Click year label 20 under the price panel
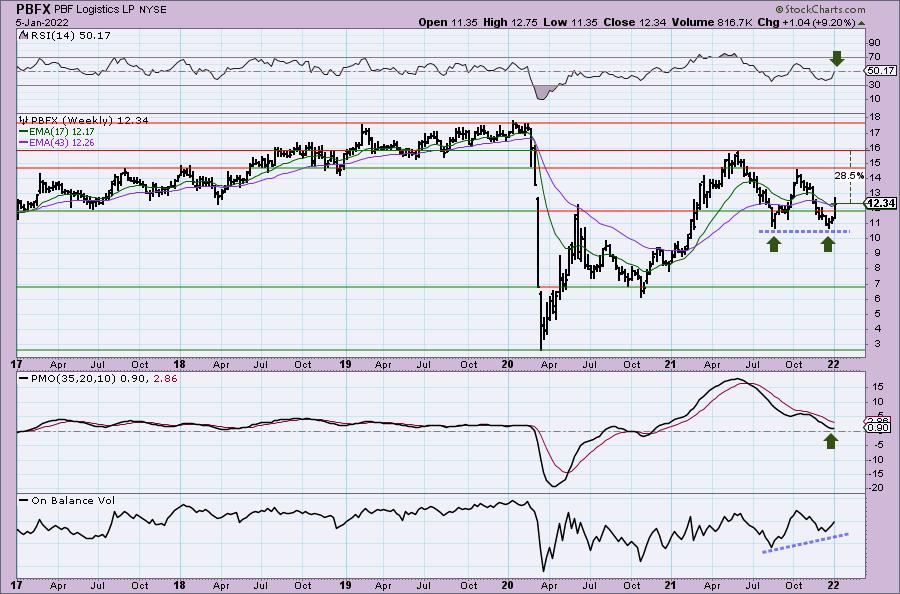This screenshot has width=900, height=594. point(507,364)
